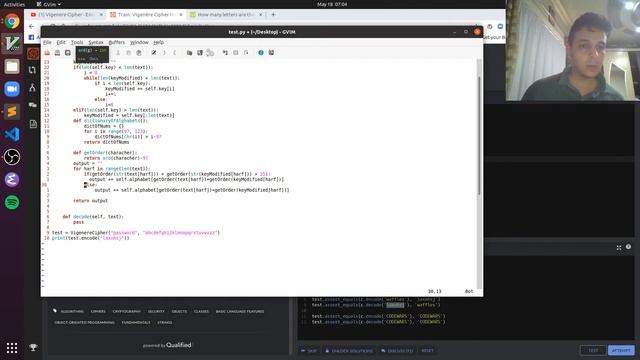Open the Files app in the dock

coord(12,66)
